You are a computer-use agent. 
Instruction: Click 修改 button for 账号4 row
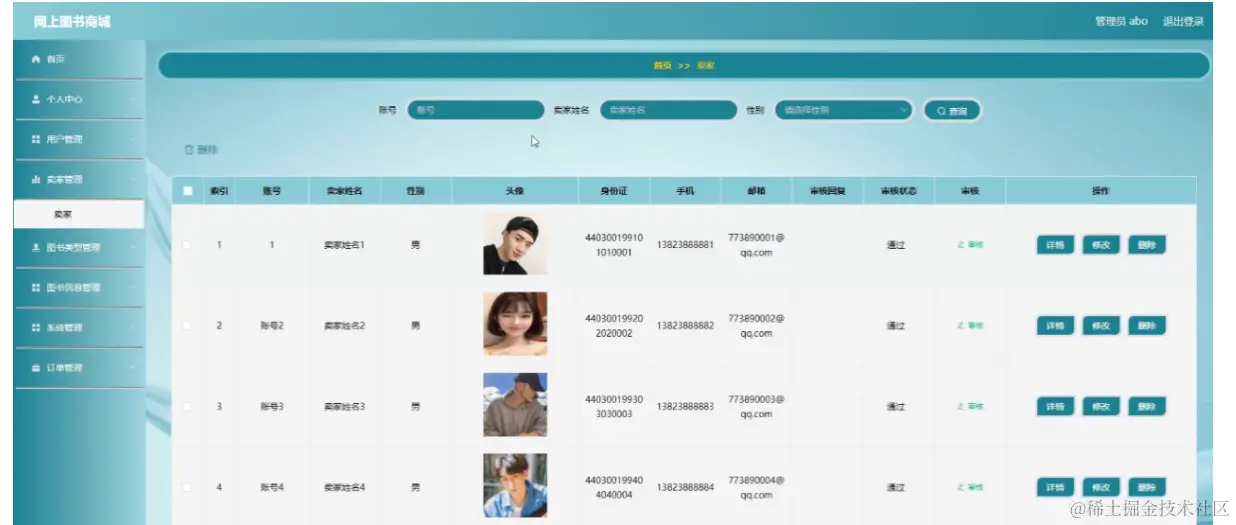[1101, 488]
